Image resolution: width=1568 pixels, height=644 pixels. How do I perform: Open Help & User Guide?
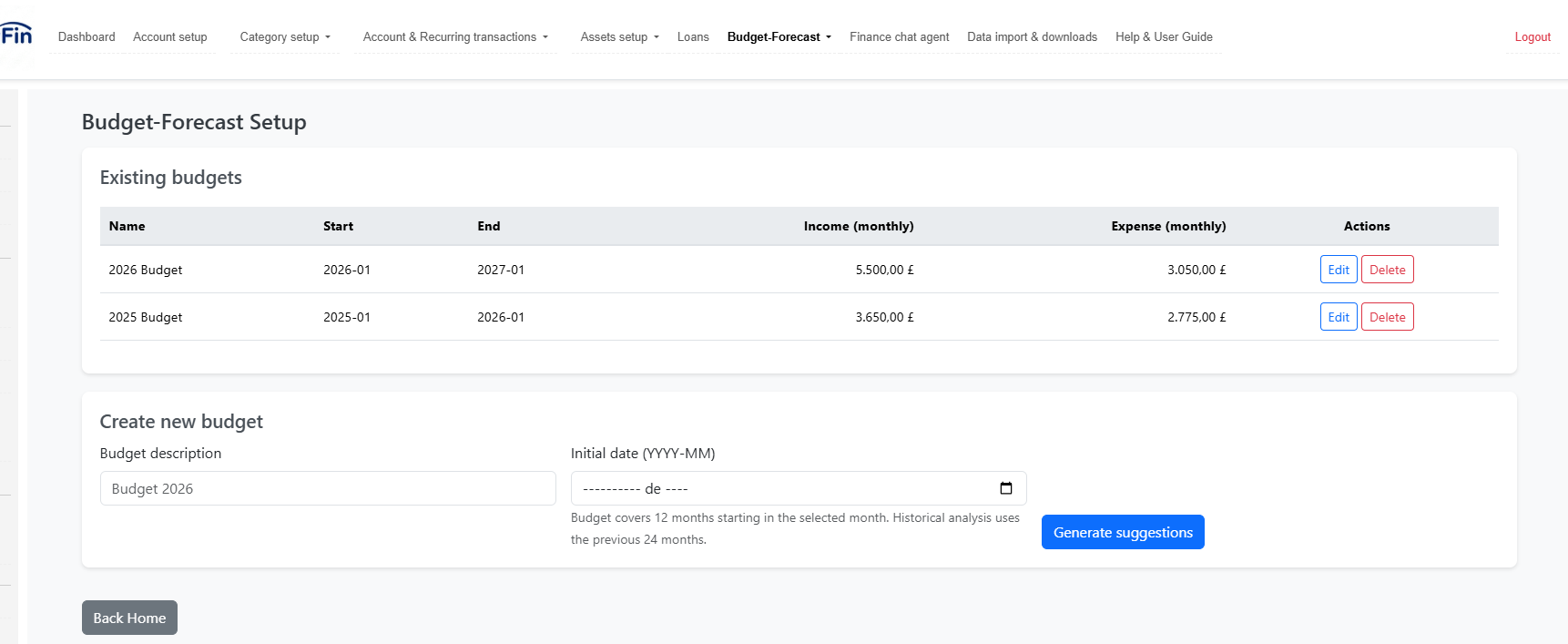tap(1164, 37)
